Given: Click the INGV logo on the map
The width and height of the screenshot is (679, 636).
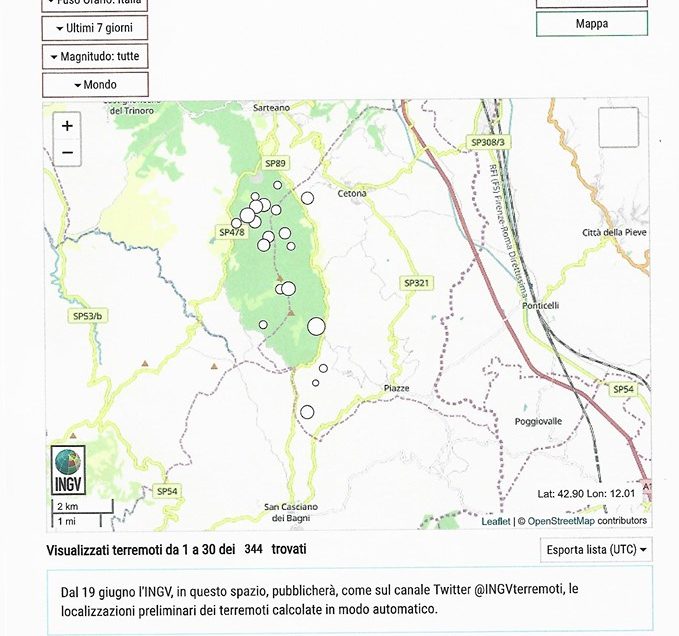Looking at the screenshot, I should click(68, 470).
